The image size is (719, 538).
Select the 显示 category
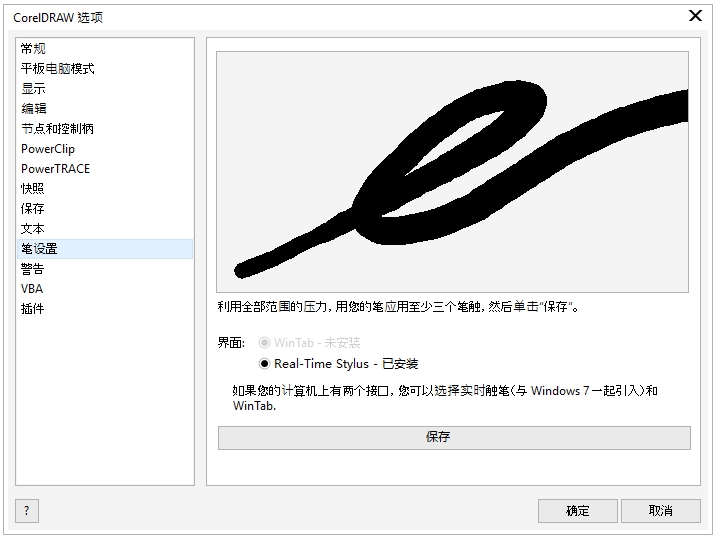click(x=34, y=89)
